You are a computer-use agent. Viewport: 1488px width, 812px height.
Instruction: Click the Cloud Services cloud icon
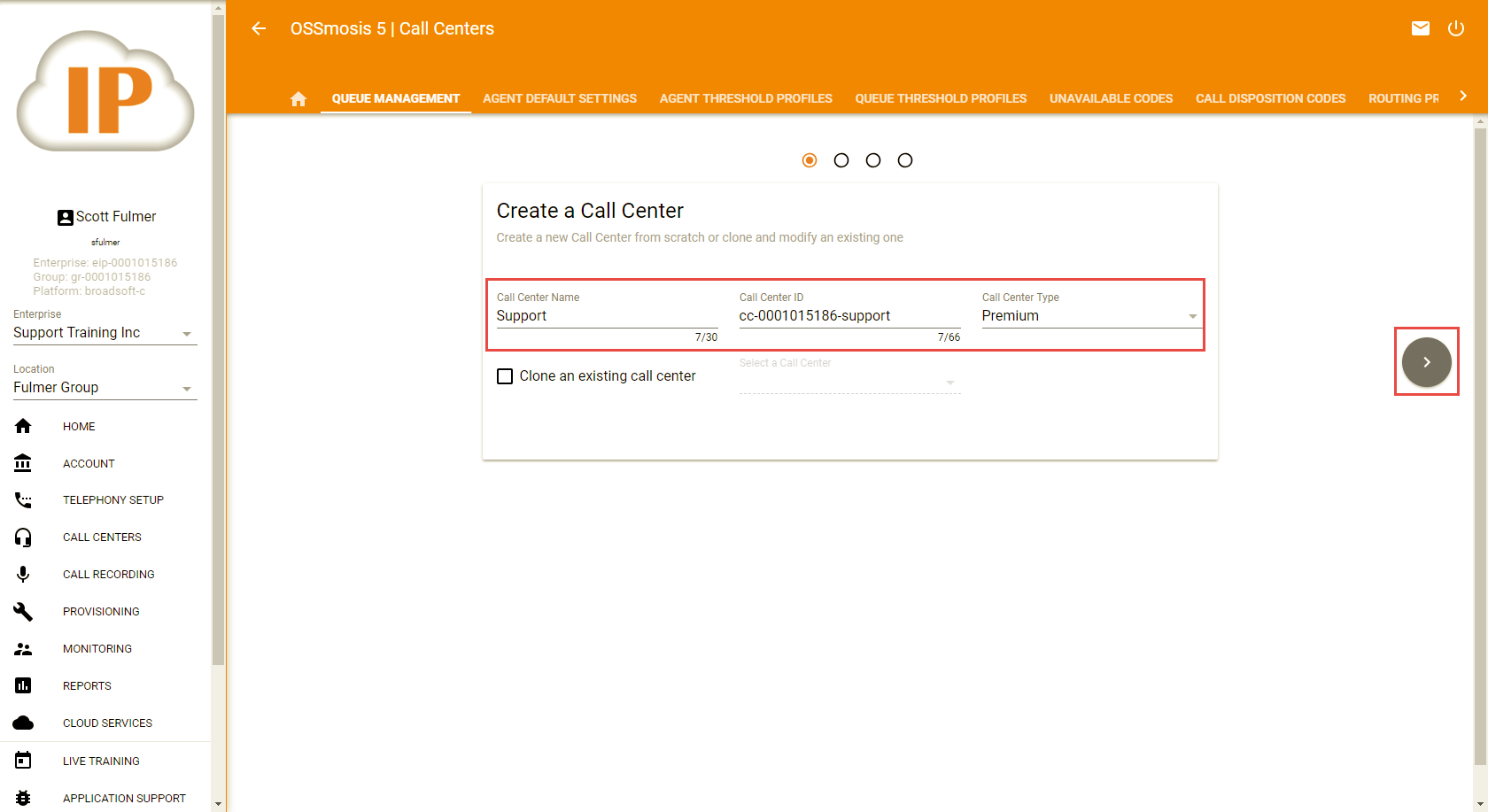(23, 723)
